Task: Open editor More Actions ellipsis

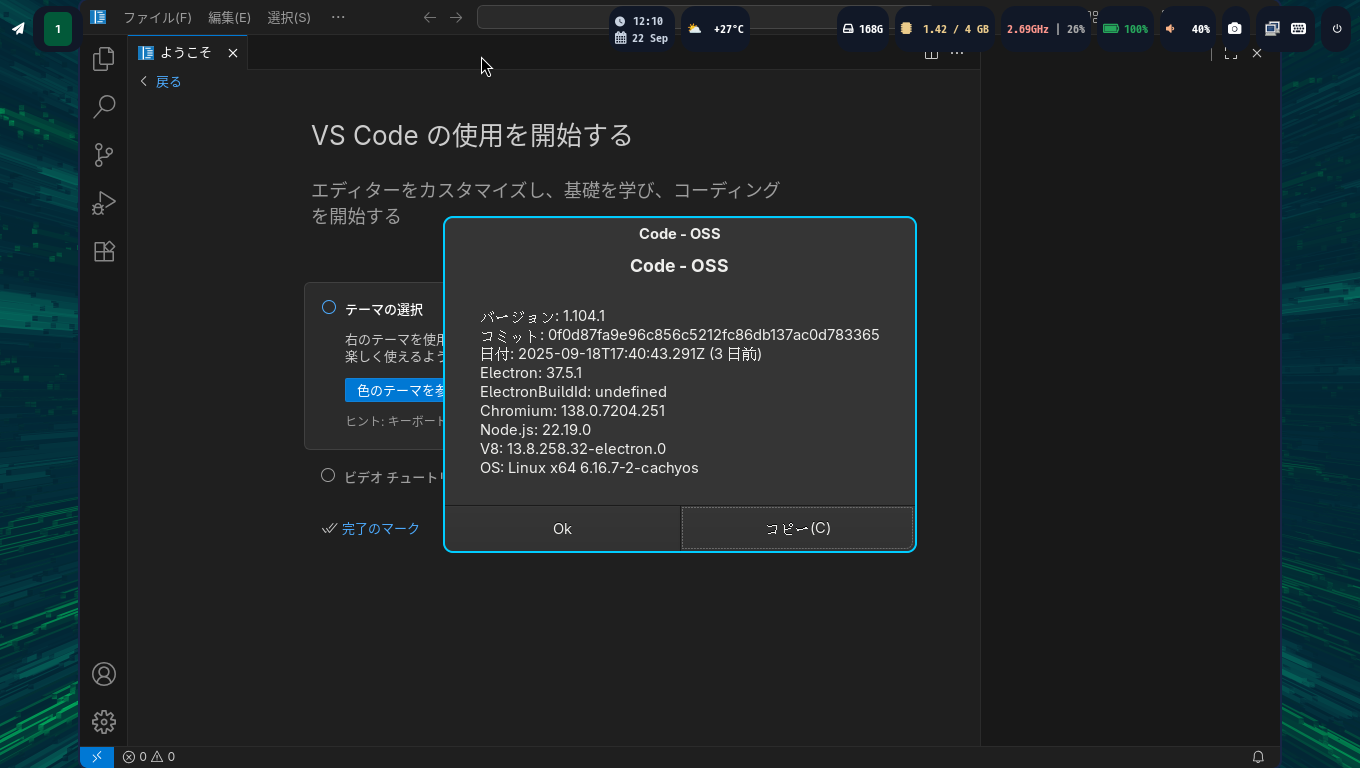Action: point(957,53)
